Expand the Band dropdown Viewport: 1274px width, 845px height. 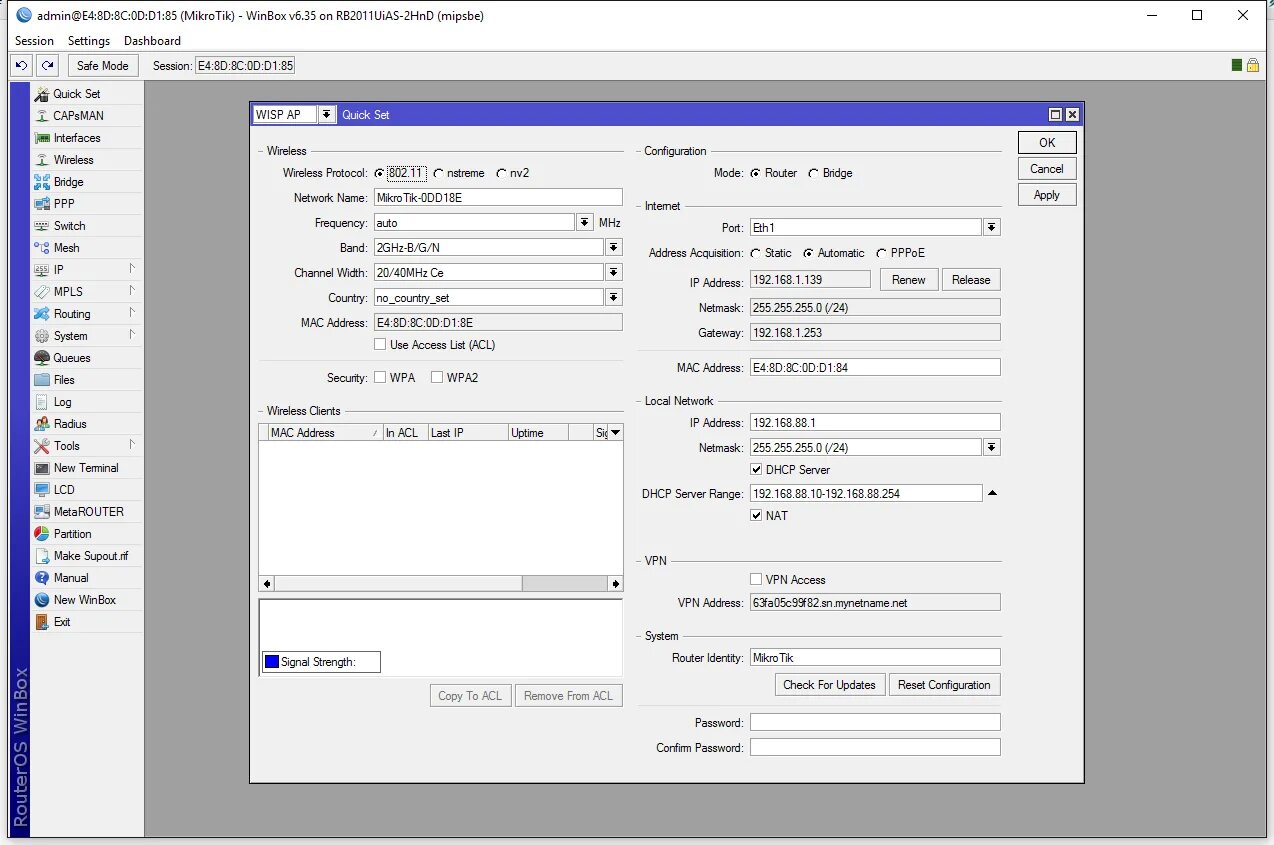point(614,246)
